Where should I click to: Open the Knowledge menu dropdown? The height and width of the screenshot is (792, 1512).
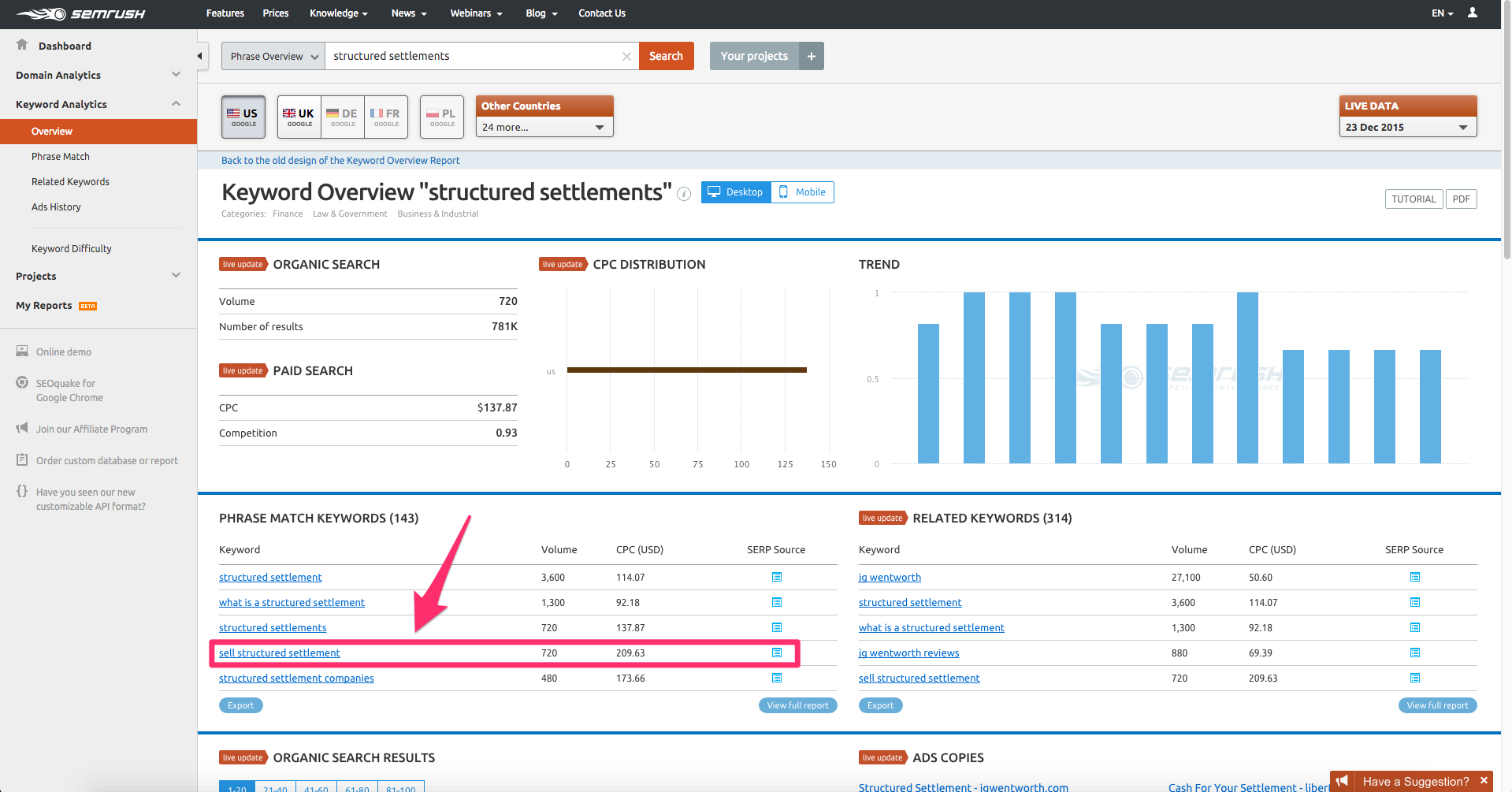tap(339, 13)
